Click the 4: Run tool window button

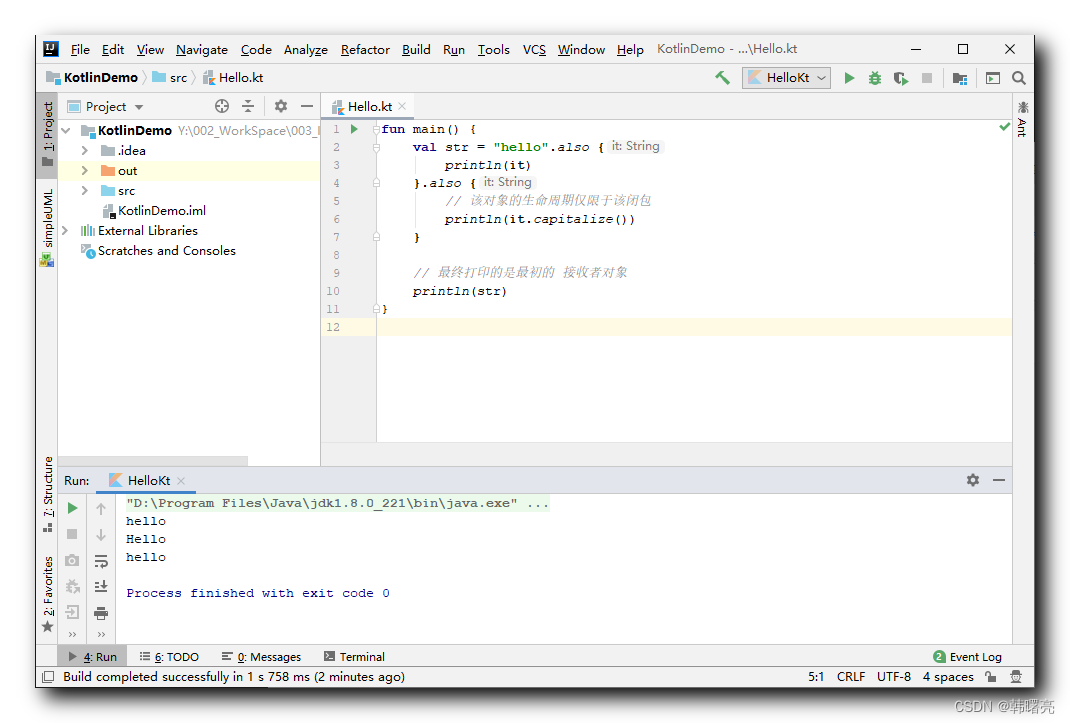[x=93, y=657]
